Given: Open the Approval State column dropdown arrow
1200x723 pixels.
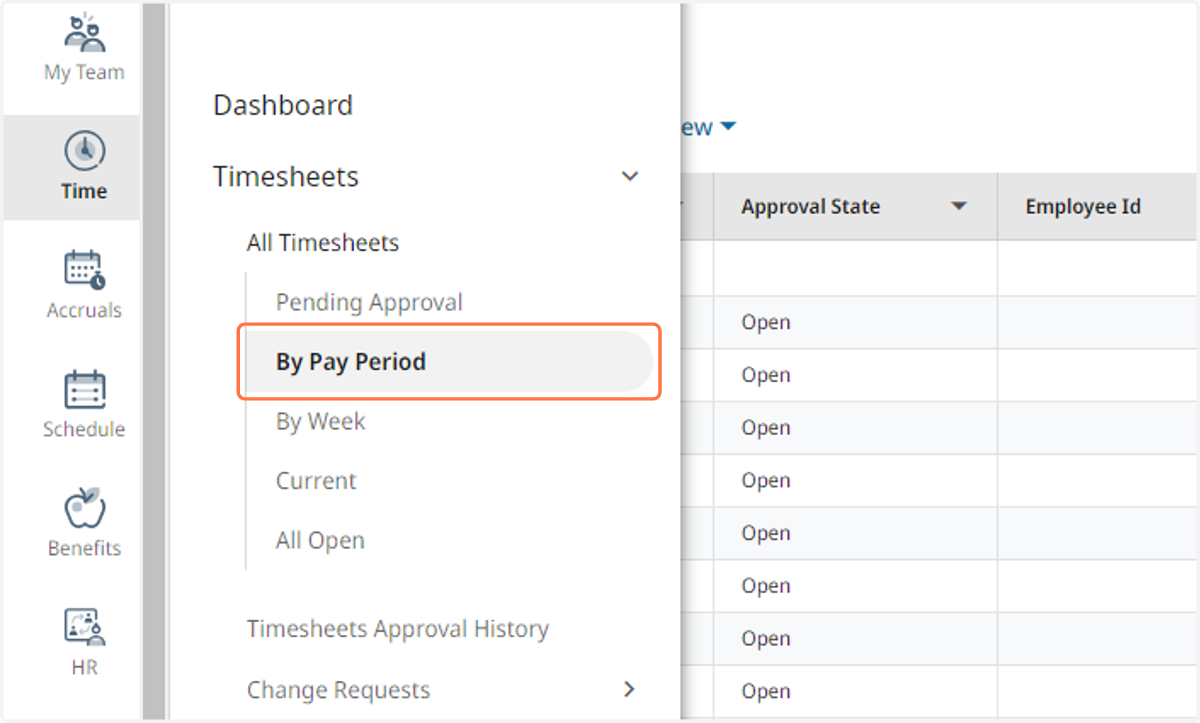Looking at the screenshot, I should click(x=958, y=207).
